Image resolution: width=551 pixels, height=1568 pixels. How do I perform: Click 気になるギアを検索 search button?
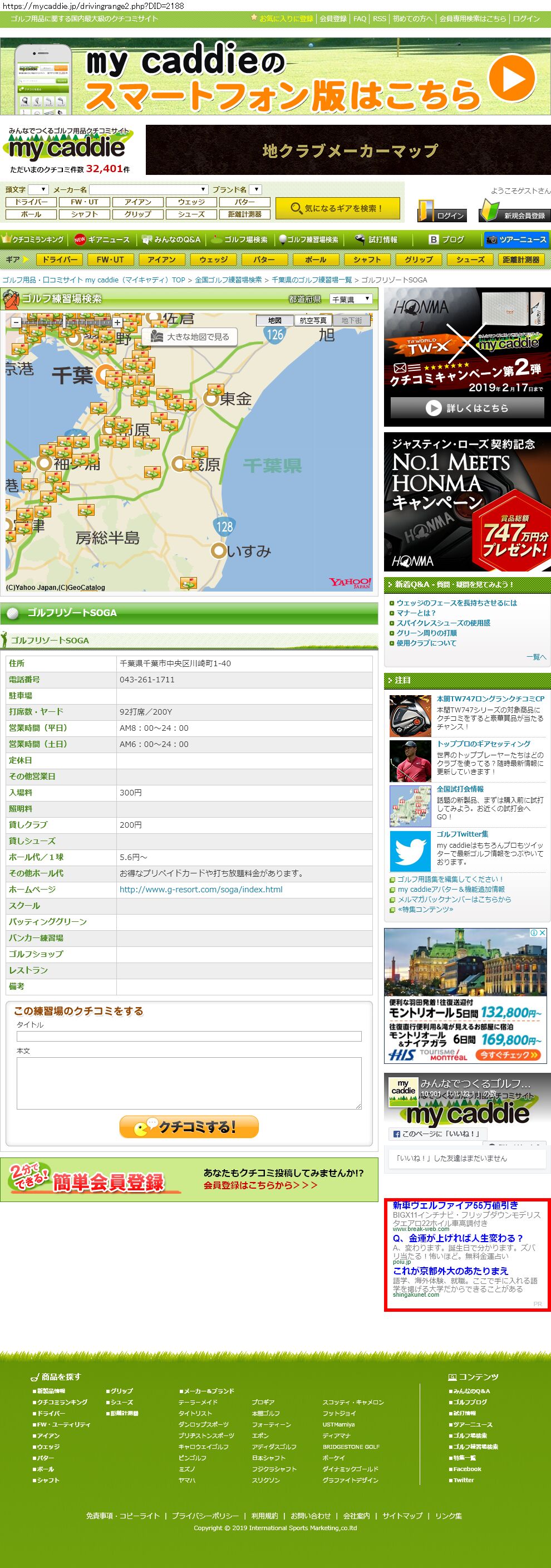[x=337, y=208]
